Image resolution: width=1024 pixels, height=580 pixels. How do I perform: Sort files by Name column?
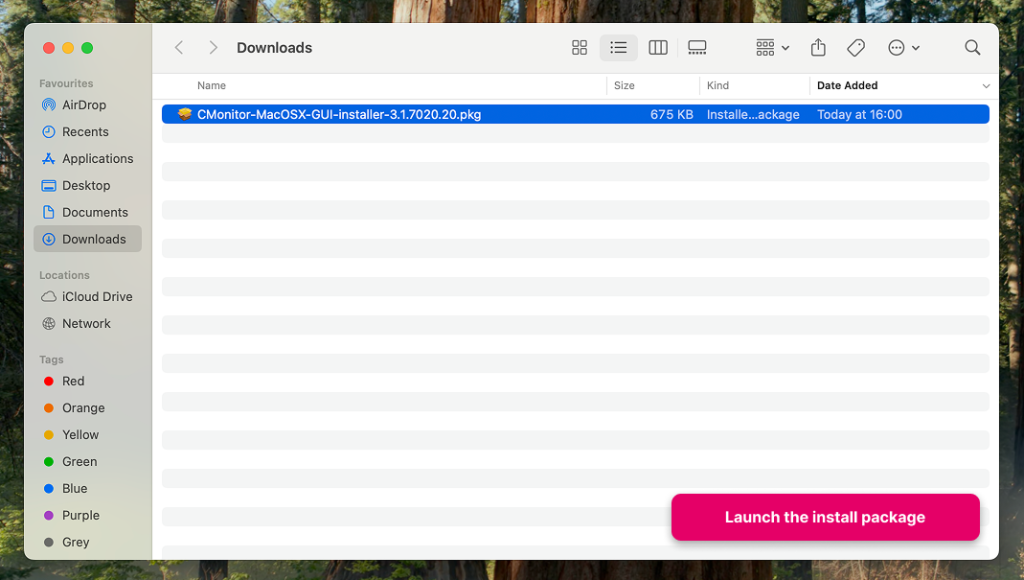[212, 86]
